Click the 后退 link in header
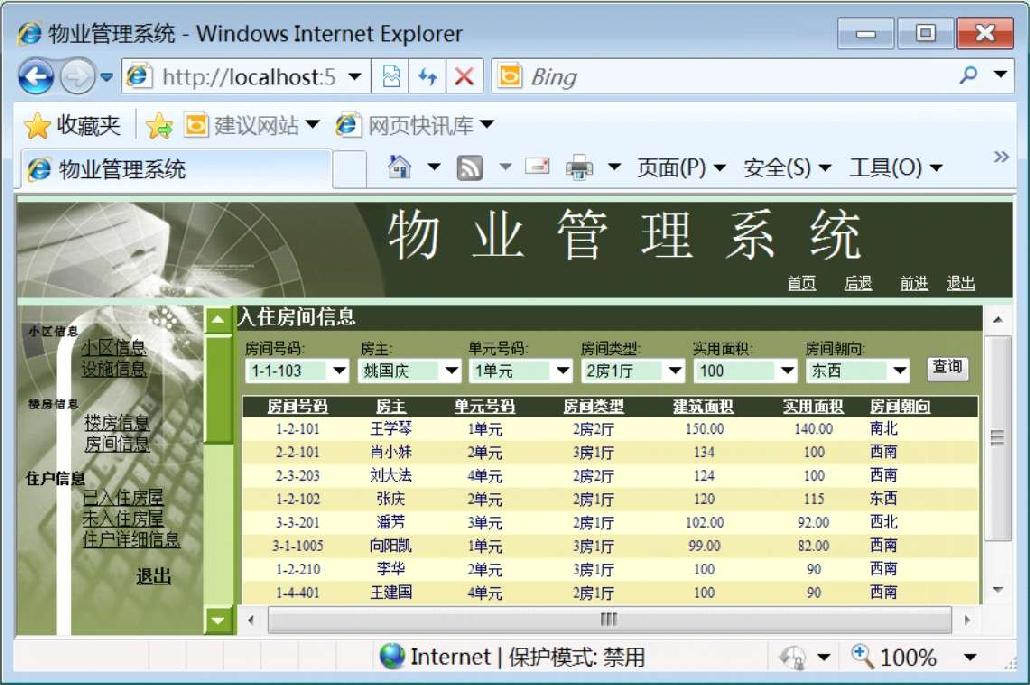This screenshot has height=685, width=1030. point(858,284)
